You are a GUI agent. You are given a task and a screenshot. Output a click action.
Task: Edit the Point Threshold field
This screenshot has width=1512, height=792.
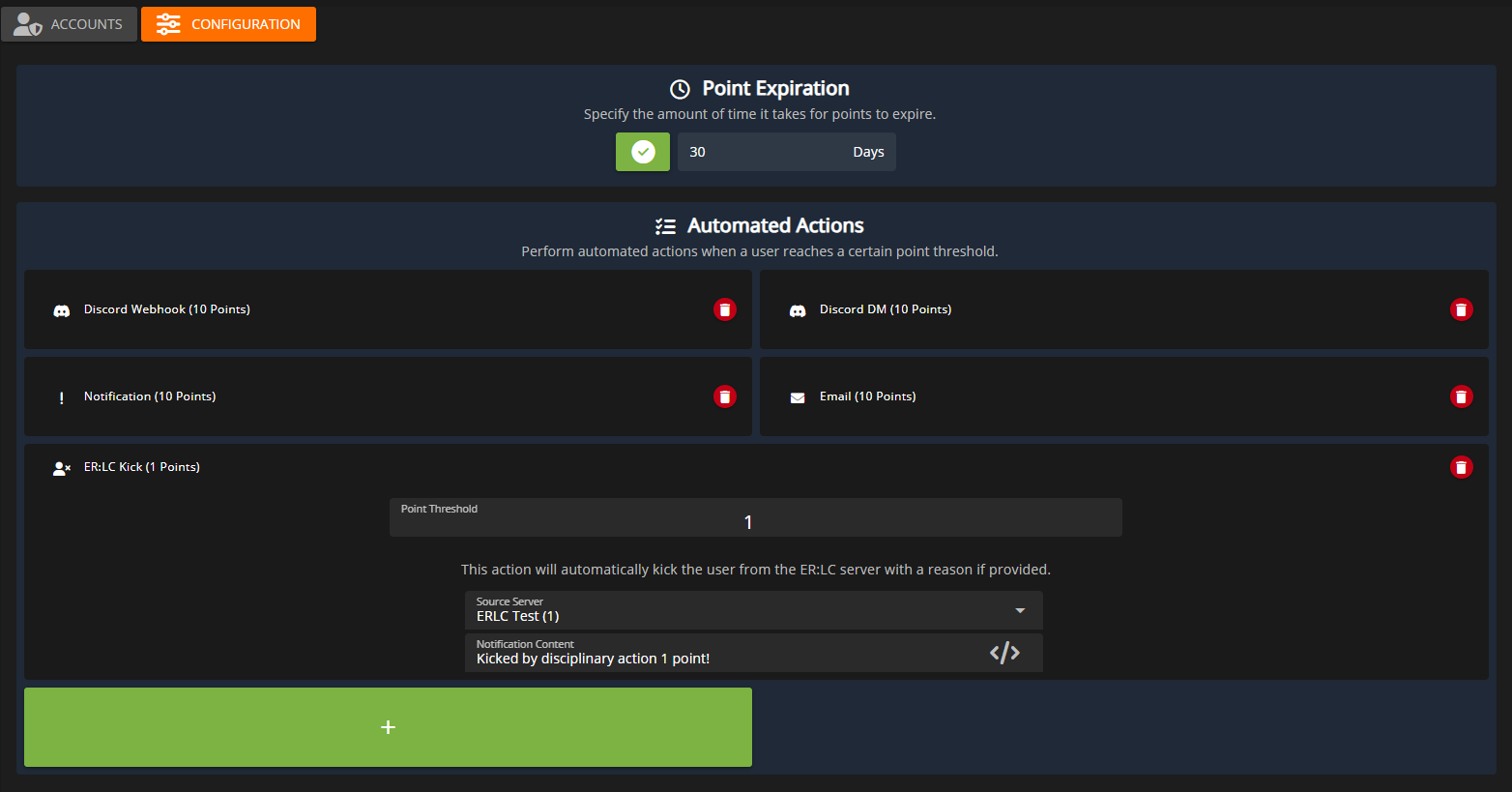point(755,522)
